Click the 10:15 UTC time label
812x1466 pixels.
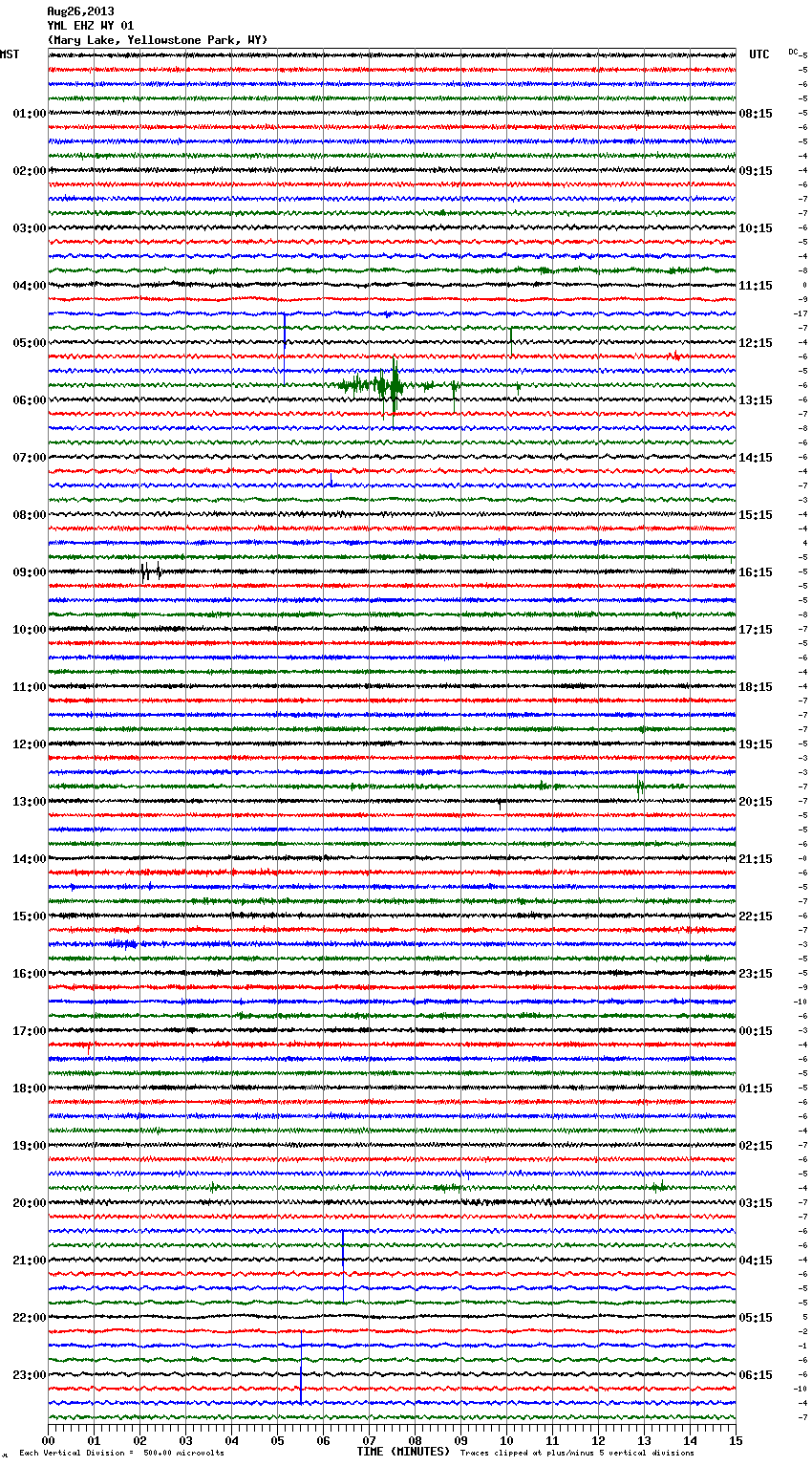(x=756, y=228)
